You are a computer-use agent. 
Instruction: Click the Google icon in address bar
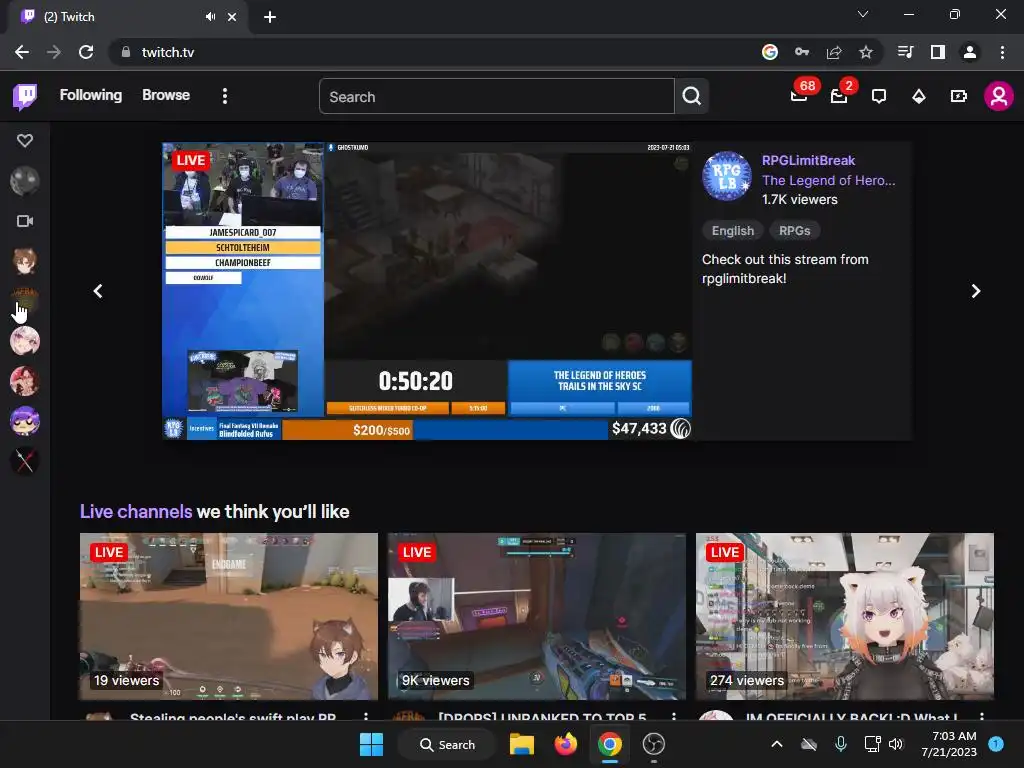(770, 52)
